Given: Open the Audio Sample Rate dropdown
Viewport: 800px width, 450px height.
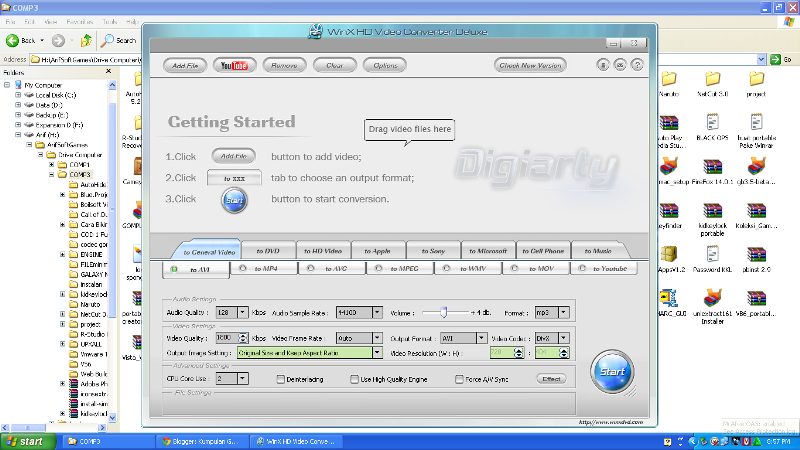Looking at the screenshot, I should (377, 312).
